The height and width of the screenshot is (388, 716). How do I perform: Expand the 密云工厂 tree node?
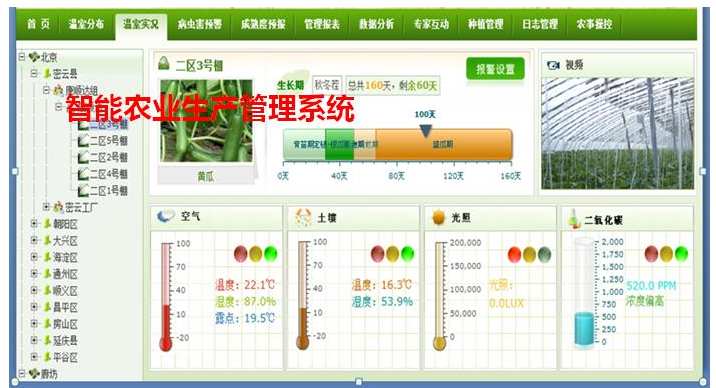tap(46, 207)
